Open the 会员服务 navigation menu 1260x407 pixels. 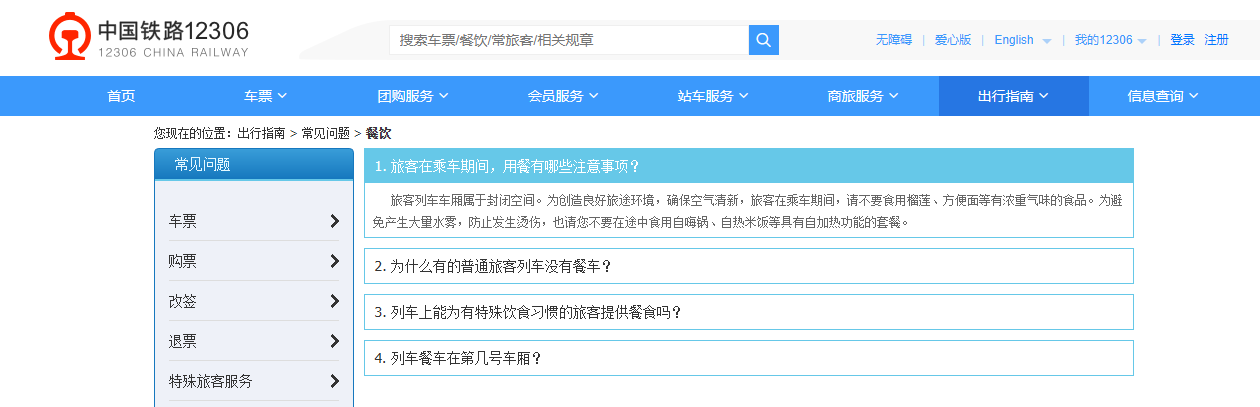pyautogui.click(x=563, y=96)
